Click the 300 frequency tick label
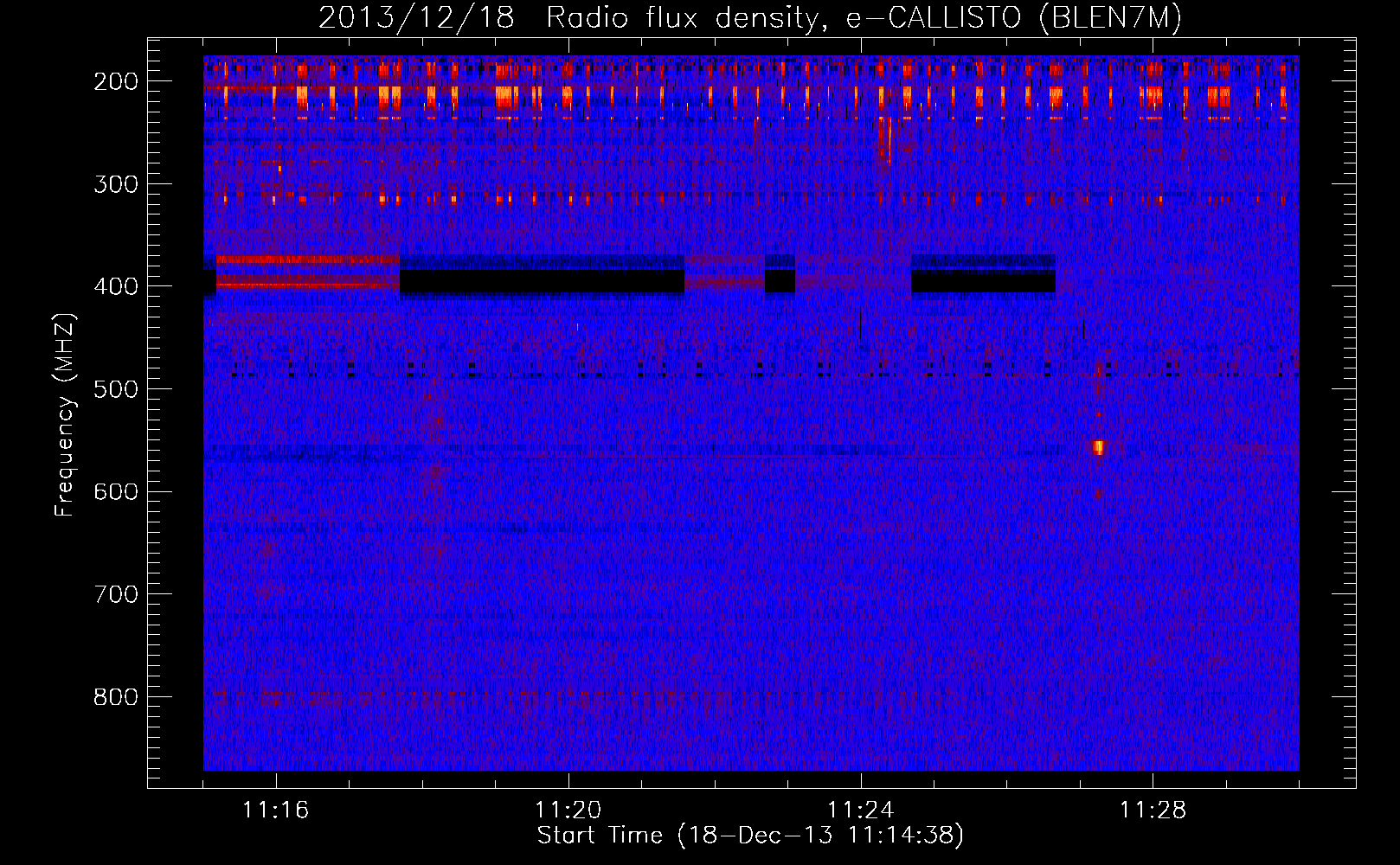The image size is (1400, 865). [x=116, y=183]
